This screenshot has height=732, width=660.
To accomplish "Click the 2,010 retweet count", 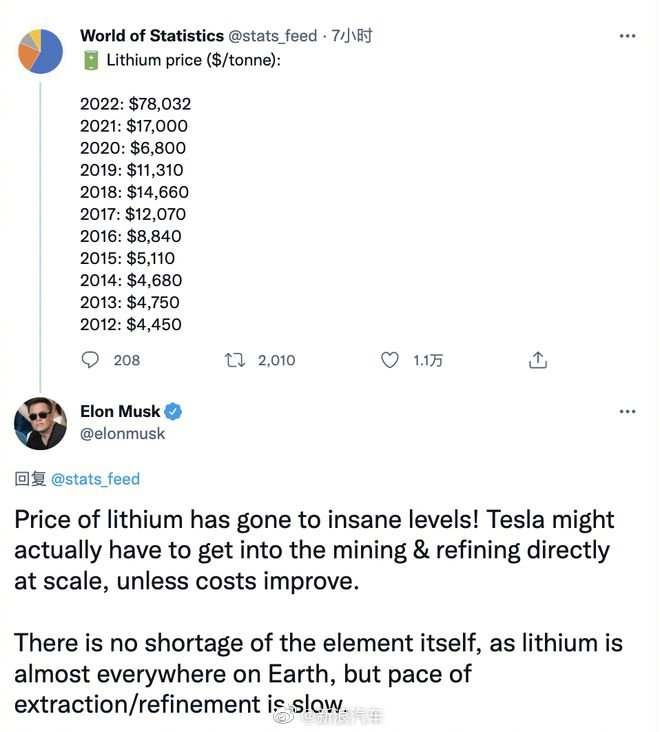I will (x=276, y=360).
